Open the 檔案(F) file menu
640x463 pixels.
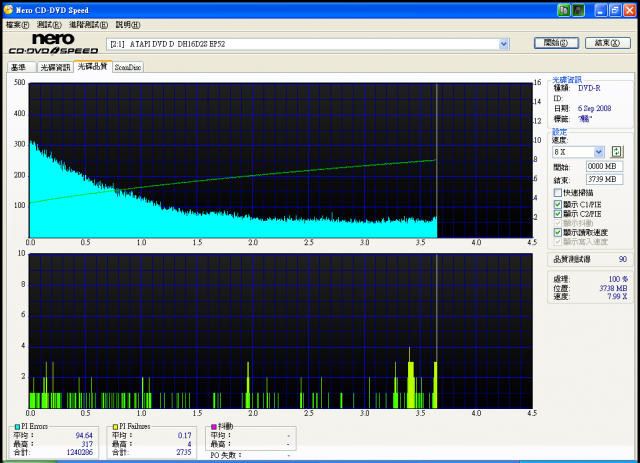coord(18,25)
